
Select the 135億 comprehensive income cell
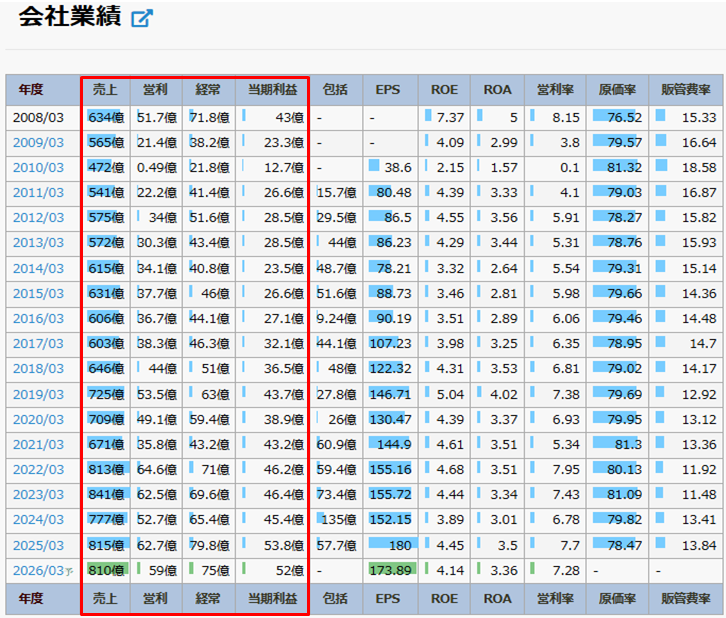pyautogui.click(x=336, y=520)
